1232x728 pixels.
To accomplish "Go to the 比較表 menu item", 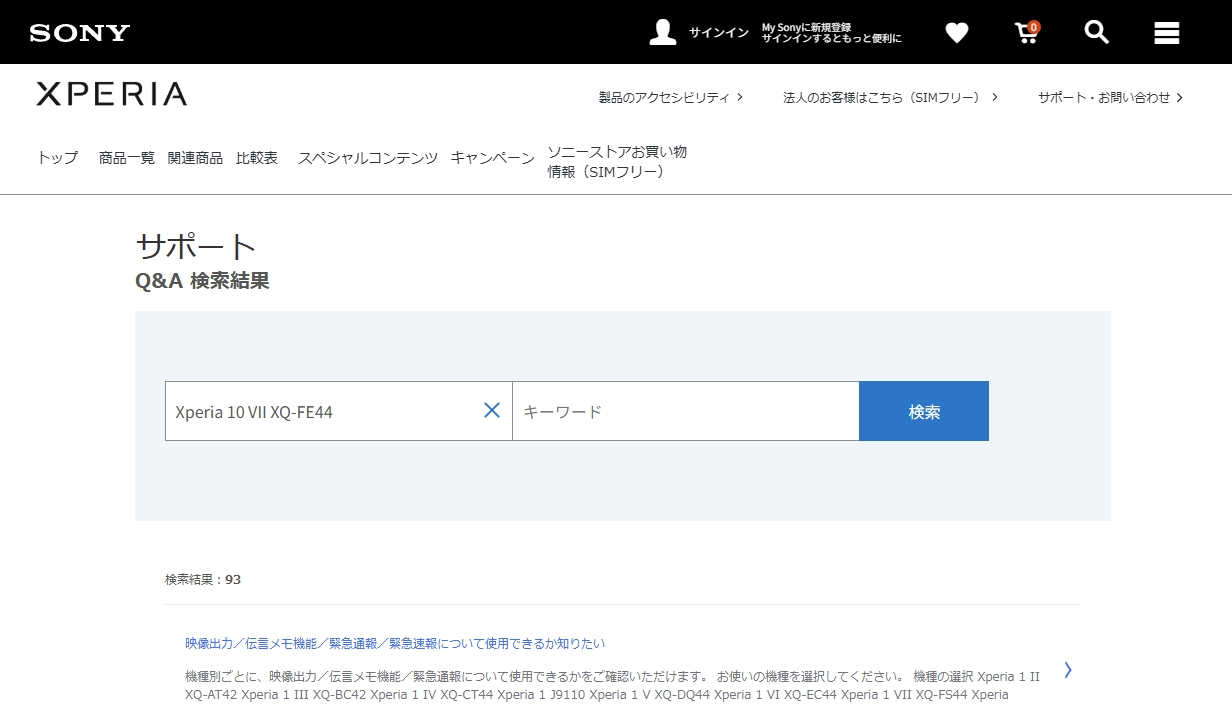I will 257,158.
